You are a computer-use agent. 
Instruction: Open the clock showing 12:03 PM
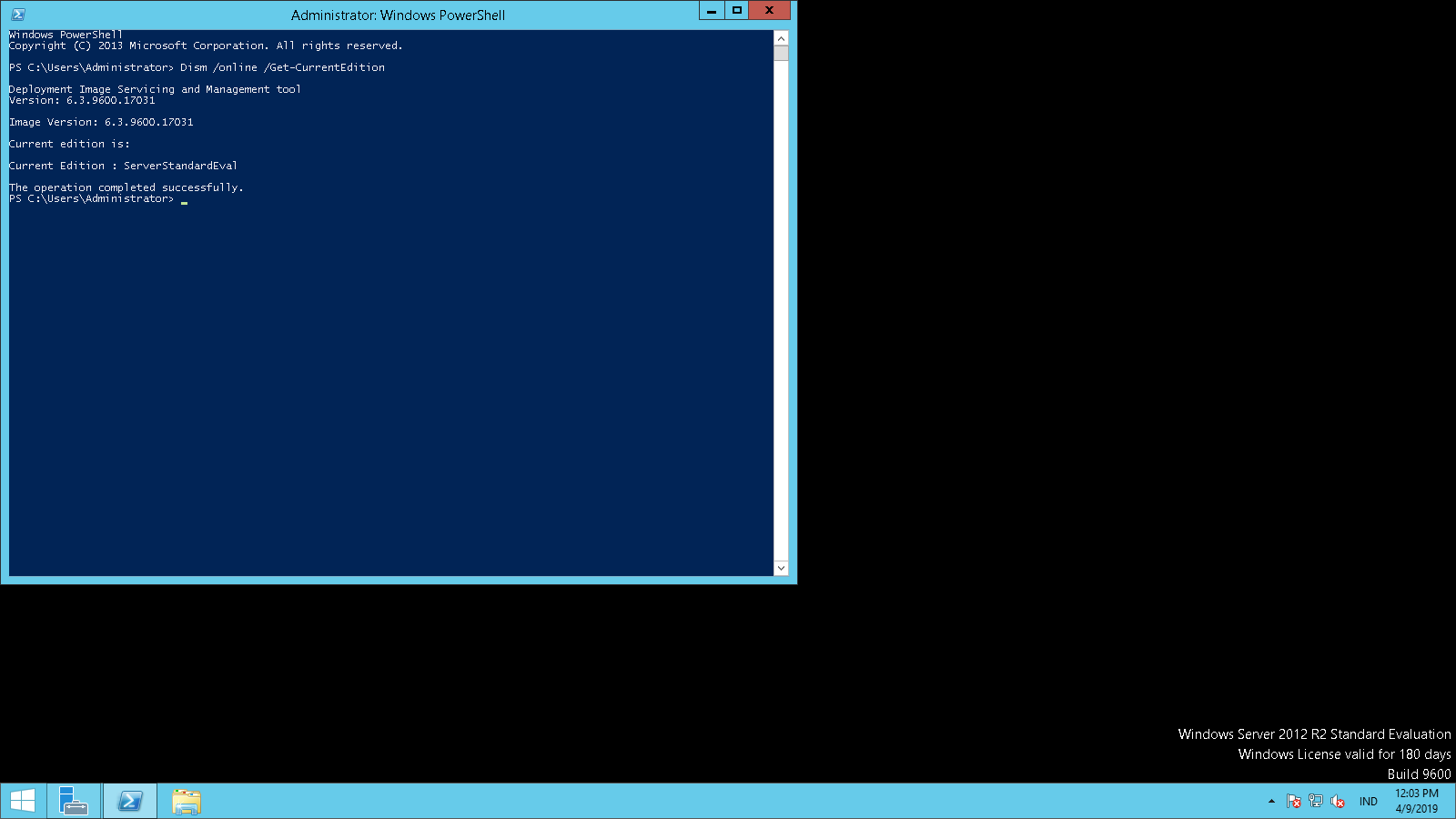click(x=1416, y=801)
